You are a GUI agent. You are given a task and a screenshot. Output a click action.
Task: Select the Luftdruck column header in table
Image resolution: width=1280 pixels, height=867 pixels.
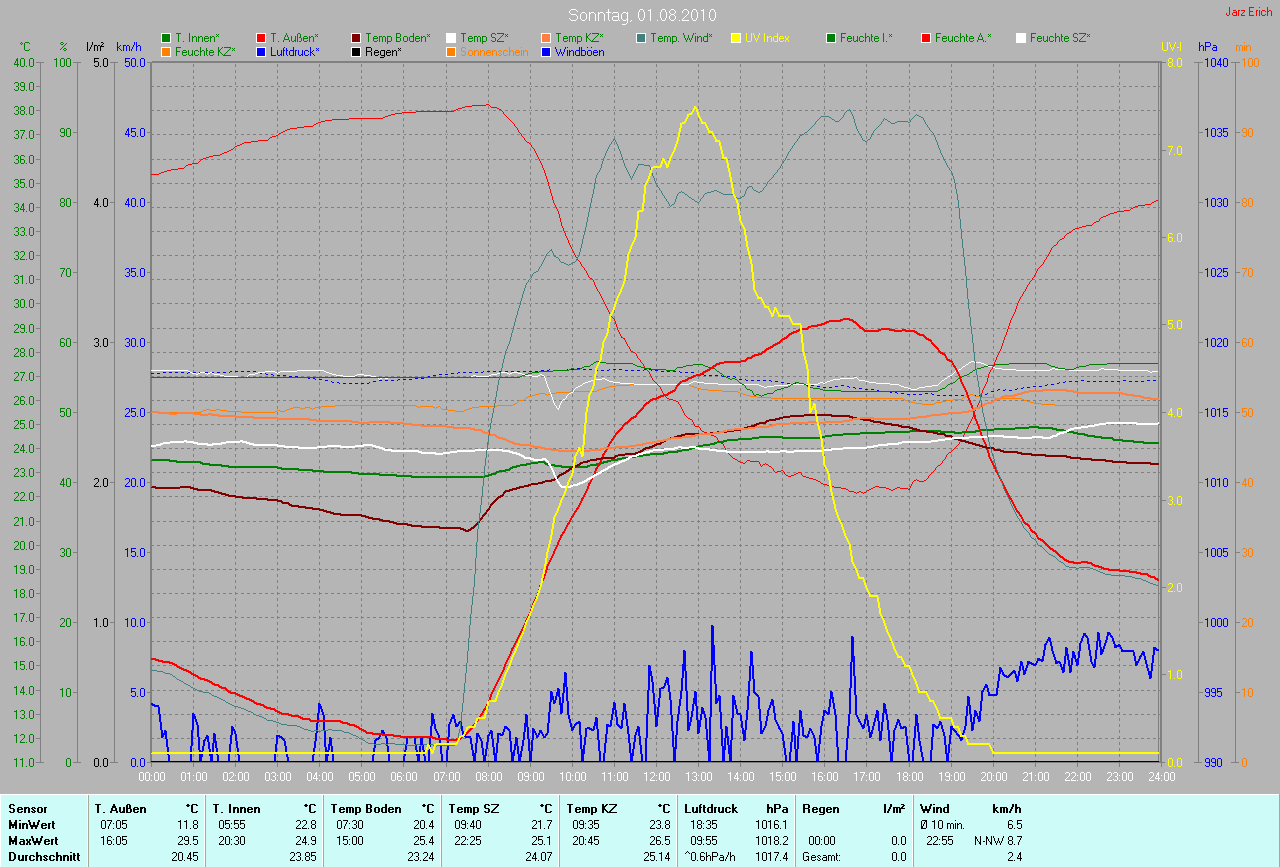pyautogui.click(x=711, y=808)
